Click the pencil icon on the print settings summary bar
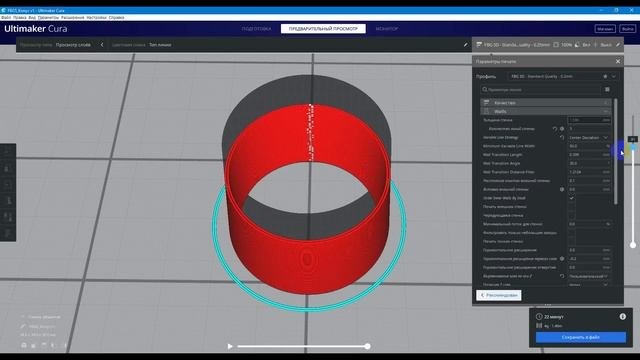The width and height of the screenshot is (640, 360). pyautogui.click(x=618, y=45)
